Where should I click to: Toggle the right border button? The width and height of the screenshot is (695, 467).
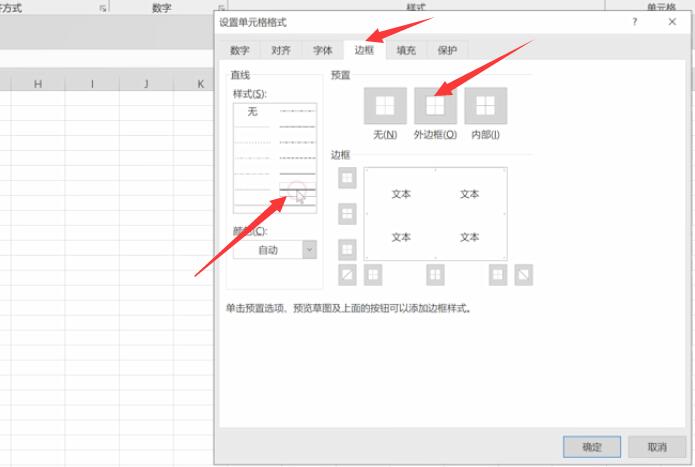click(x=498, y=275)
